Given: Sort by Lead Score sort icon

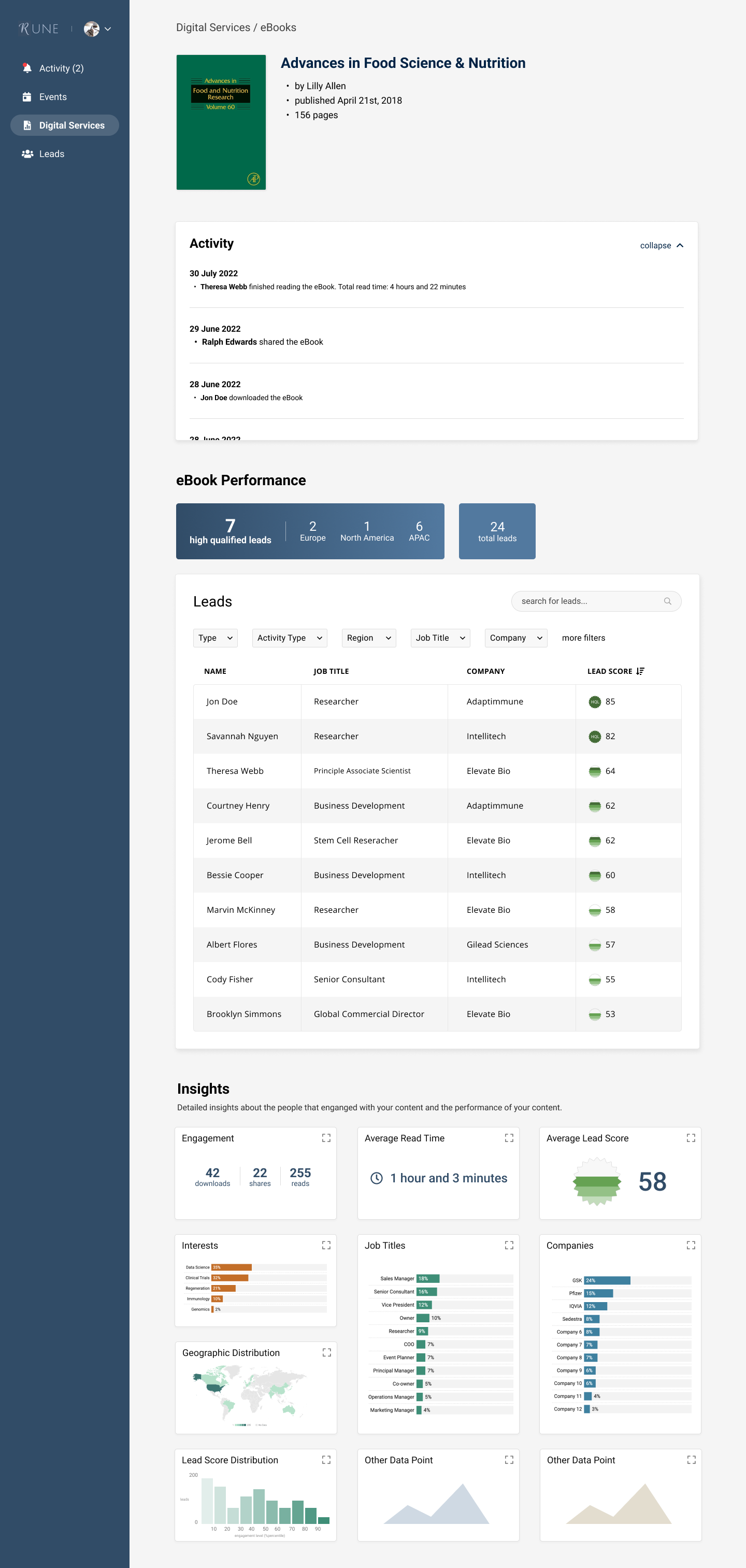Looking at the screenshot, I should [640, 671].
